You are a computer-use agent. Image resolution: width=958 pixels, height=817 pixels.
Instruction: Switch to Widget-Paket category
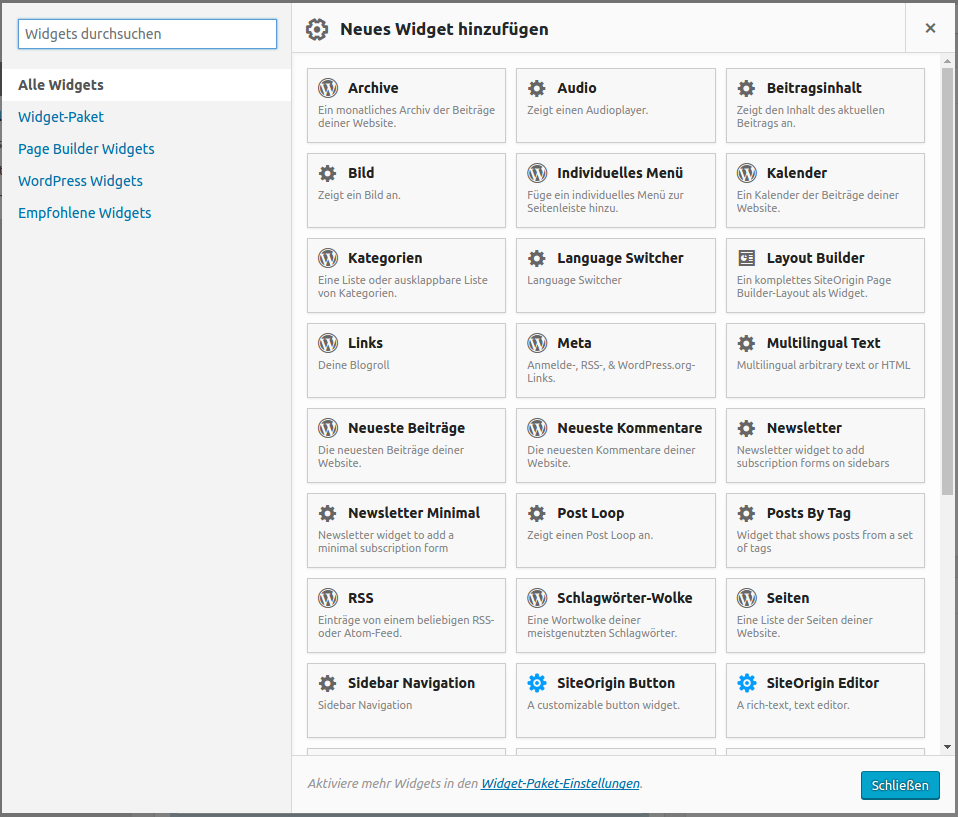coord(60,117)
